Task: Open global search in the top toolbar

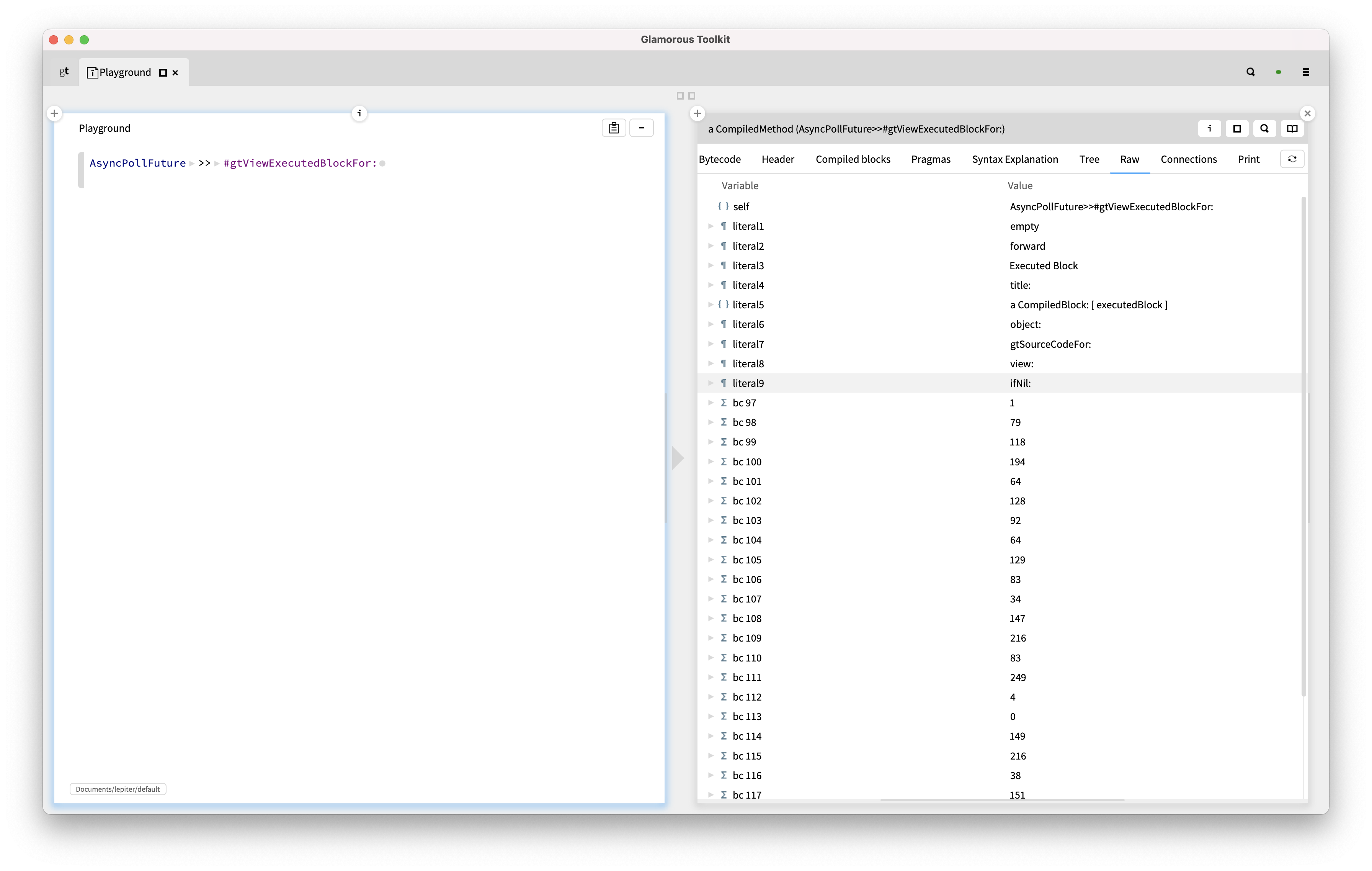Action: [1251, 72]
